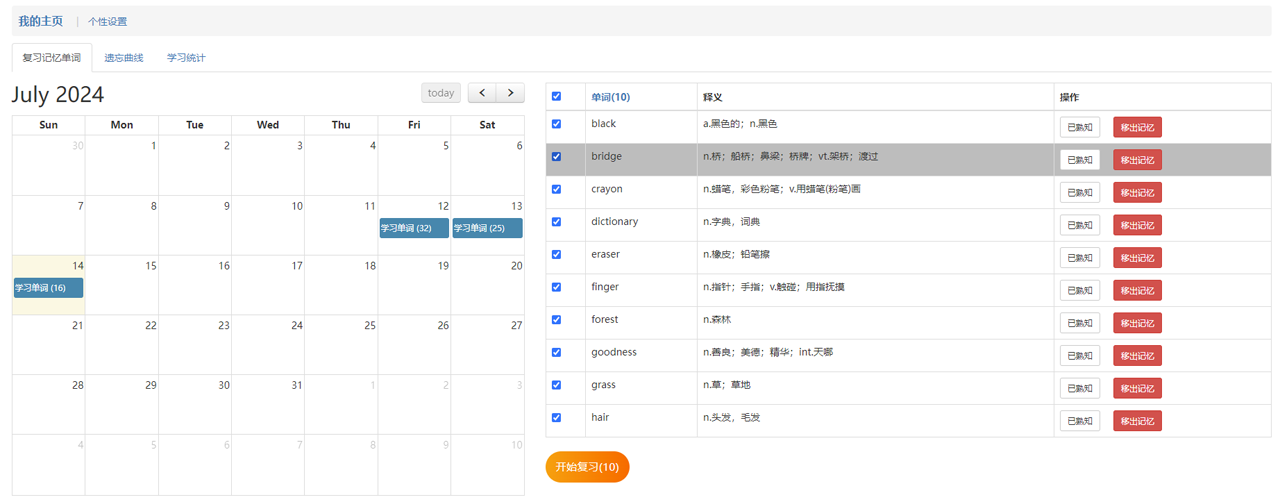Click 移出记忆 for grass

(1137, 388)
